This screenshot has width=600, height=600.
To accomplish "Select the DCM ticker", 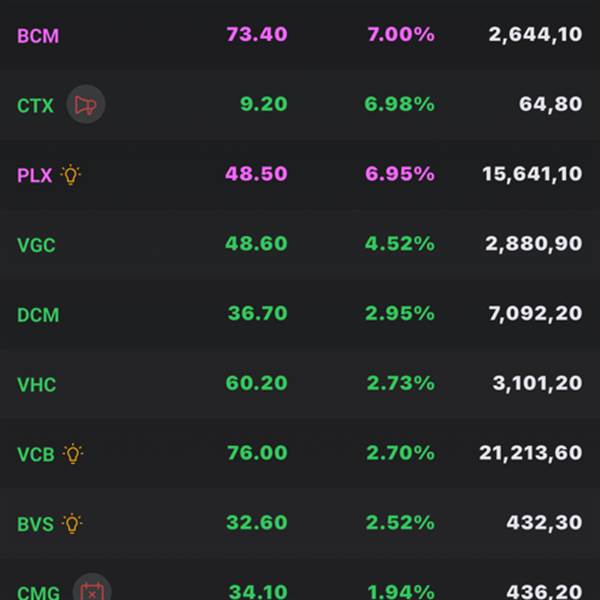I will (x=38, y=315).
